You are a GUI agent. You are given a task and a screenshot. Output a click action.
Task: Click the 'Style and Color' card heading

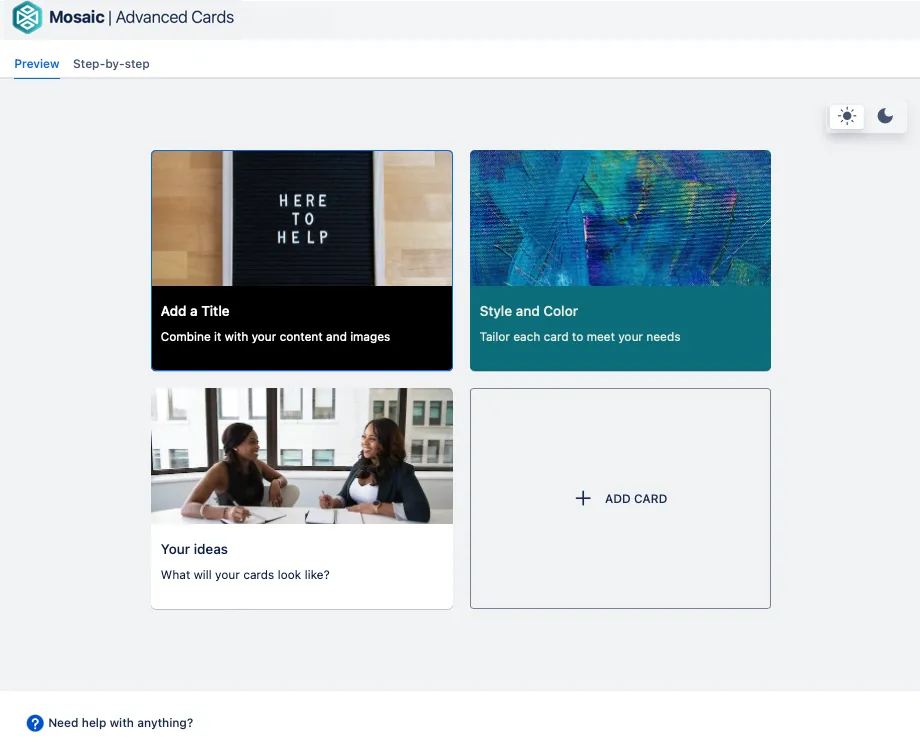click(529, 311)
